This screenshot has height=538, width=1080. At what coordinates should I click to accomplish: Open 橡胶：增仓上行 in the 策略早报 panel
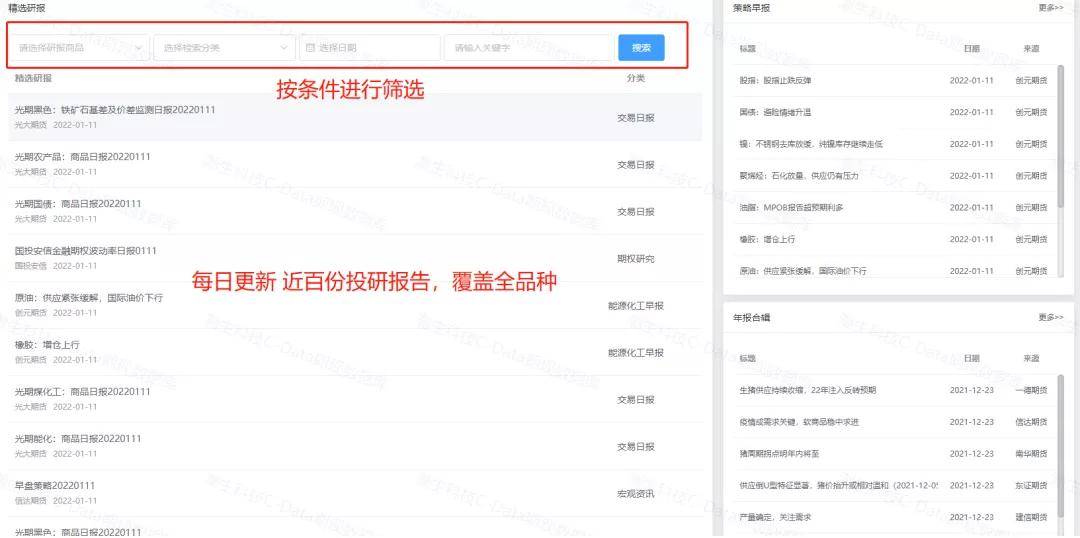pos(767,239)
